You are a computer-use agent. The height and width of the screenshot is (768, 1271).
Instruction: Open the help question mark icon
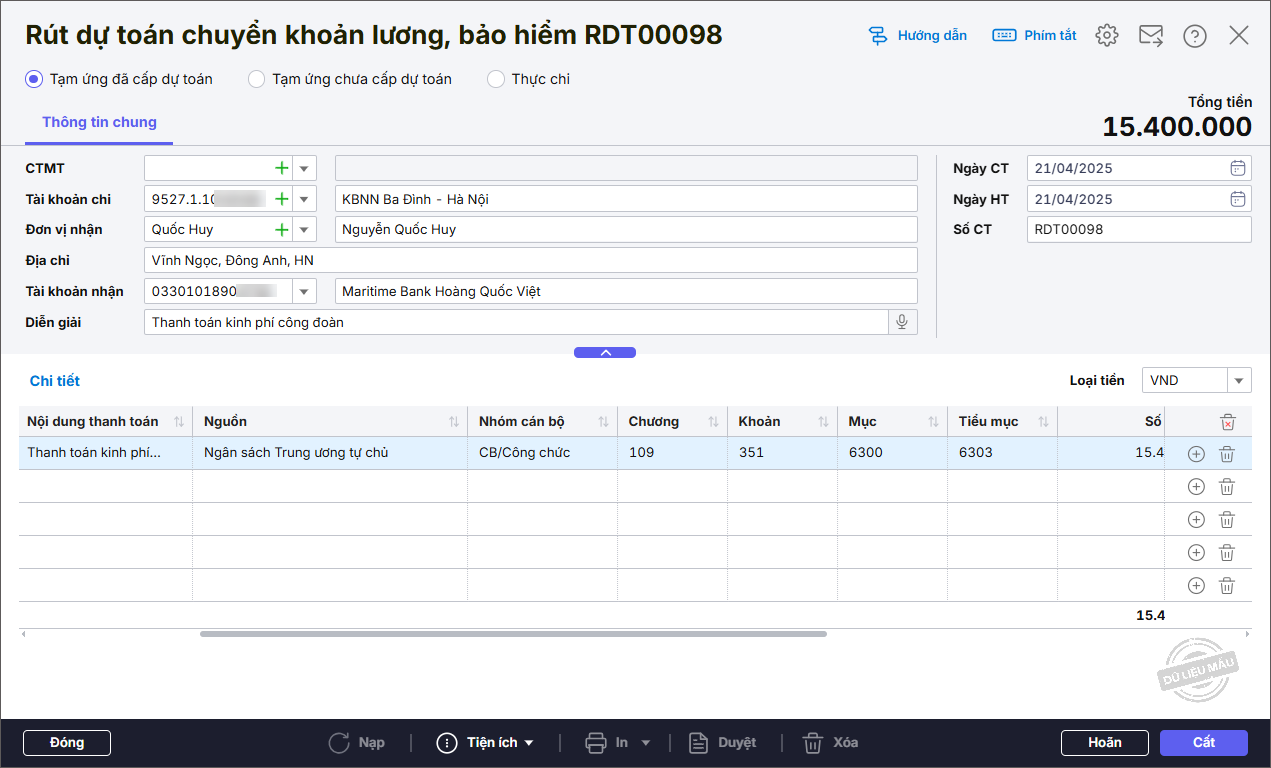(1194, 36)
